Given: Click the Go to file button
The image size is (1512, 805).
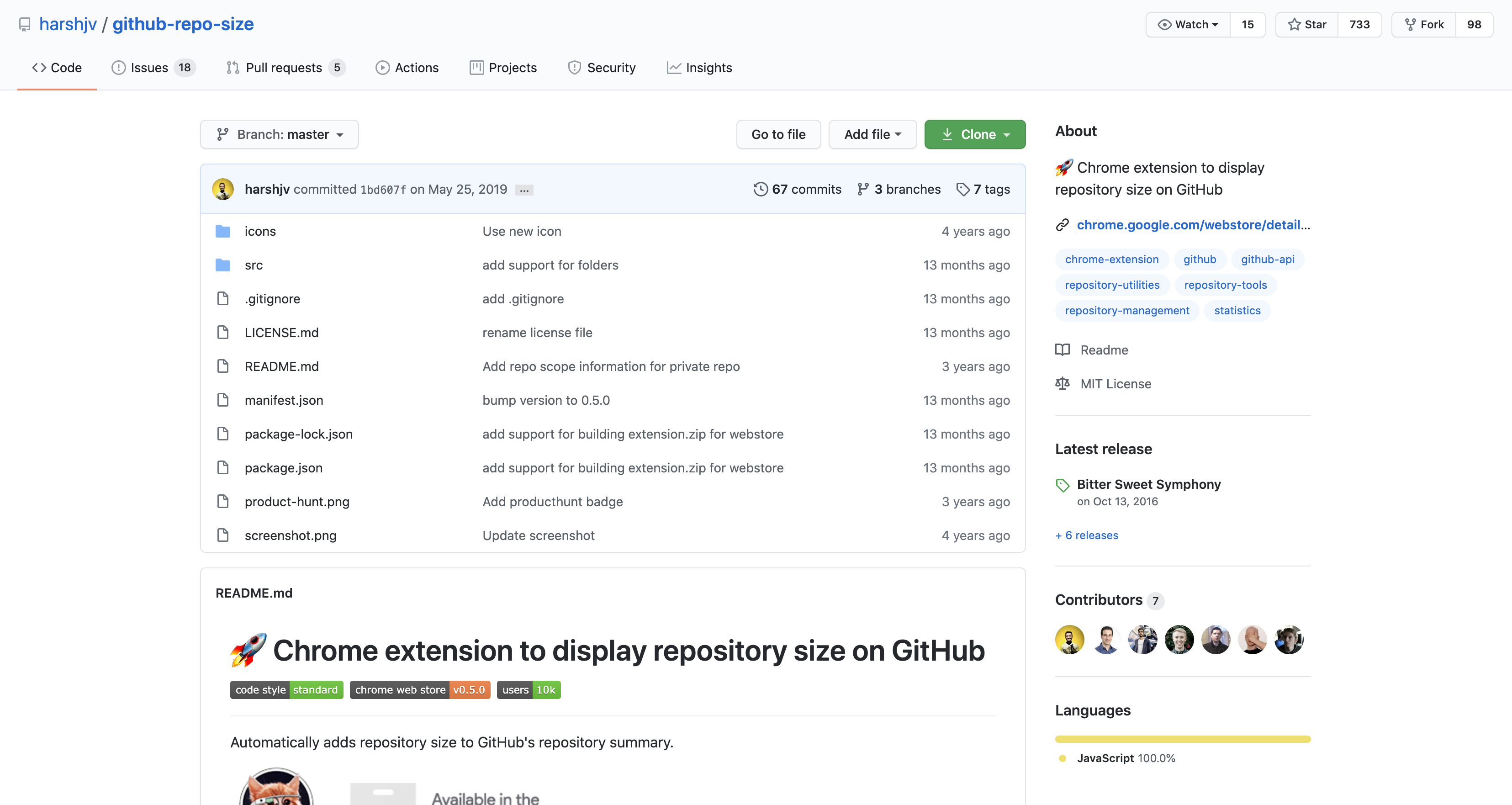Looking at the screenshot, I should pyautogui.click(x=778, y=134).
